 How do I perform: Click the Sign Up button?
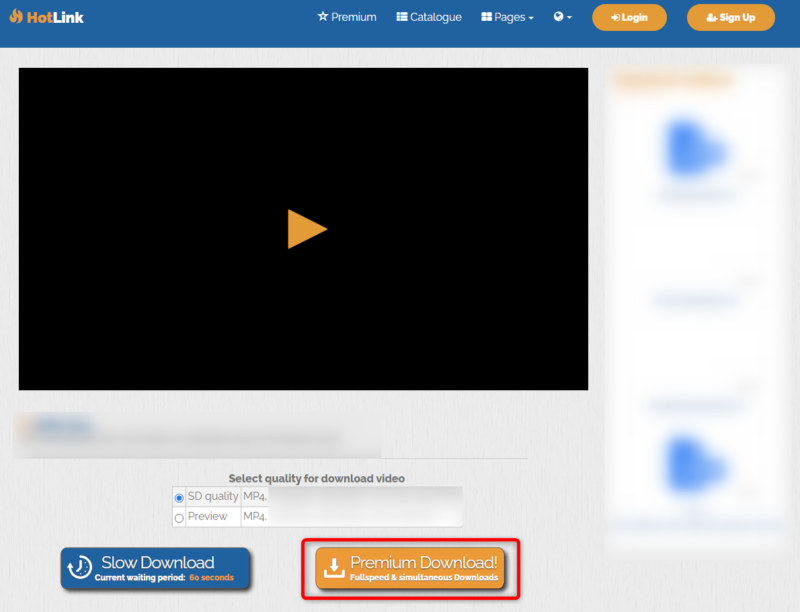coord(730,17)
